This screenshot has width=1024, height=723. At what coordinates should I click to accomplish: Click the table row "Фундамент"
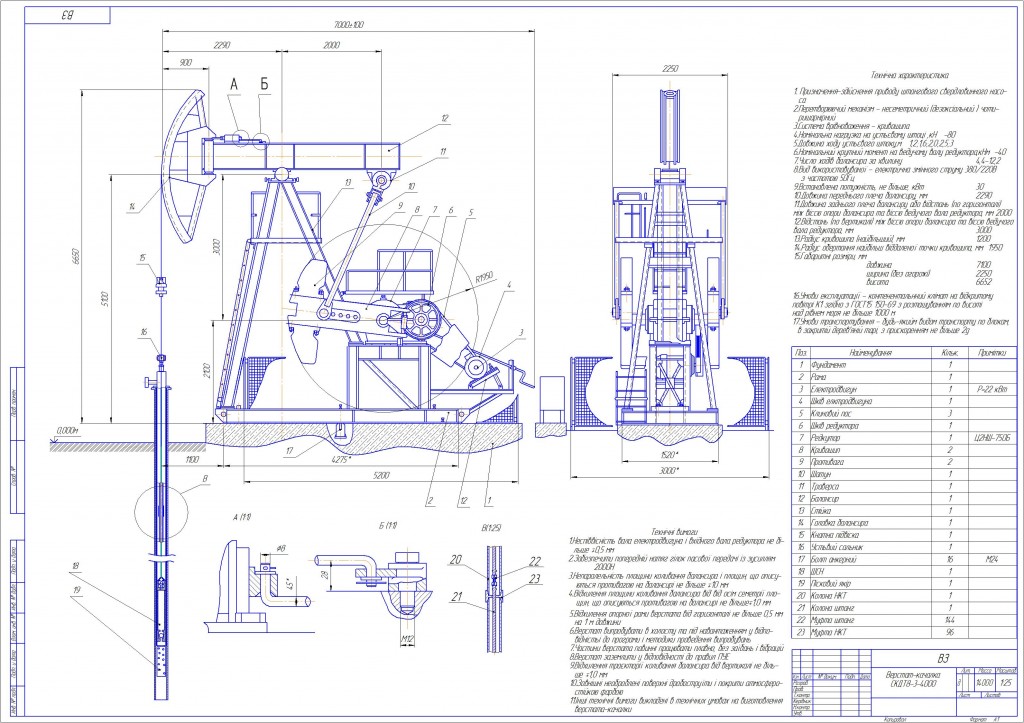click(x=904, y=365)
